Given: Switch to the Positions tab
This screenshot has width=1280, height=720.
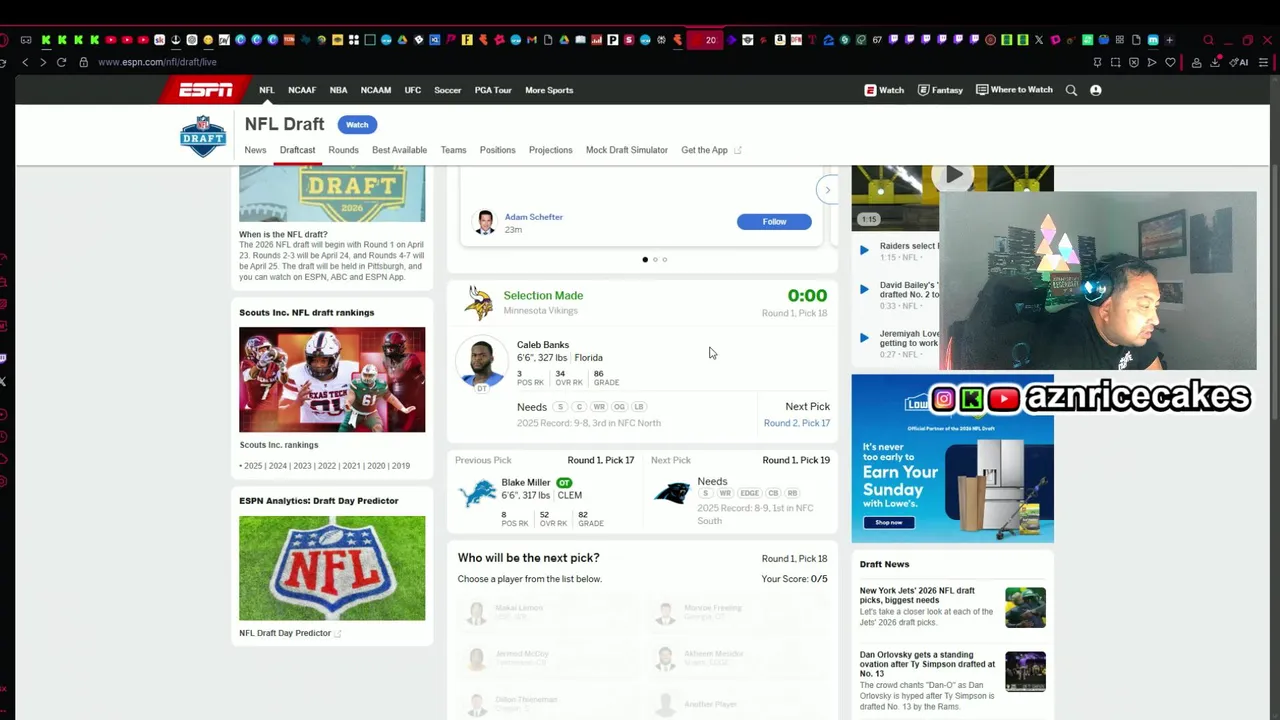Looking at the screenshot, I should coord(497,150).
